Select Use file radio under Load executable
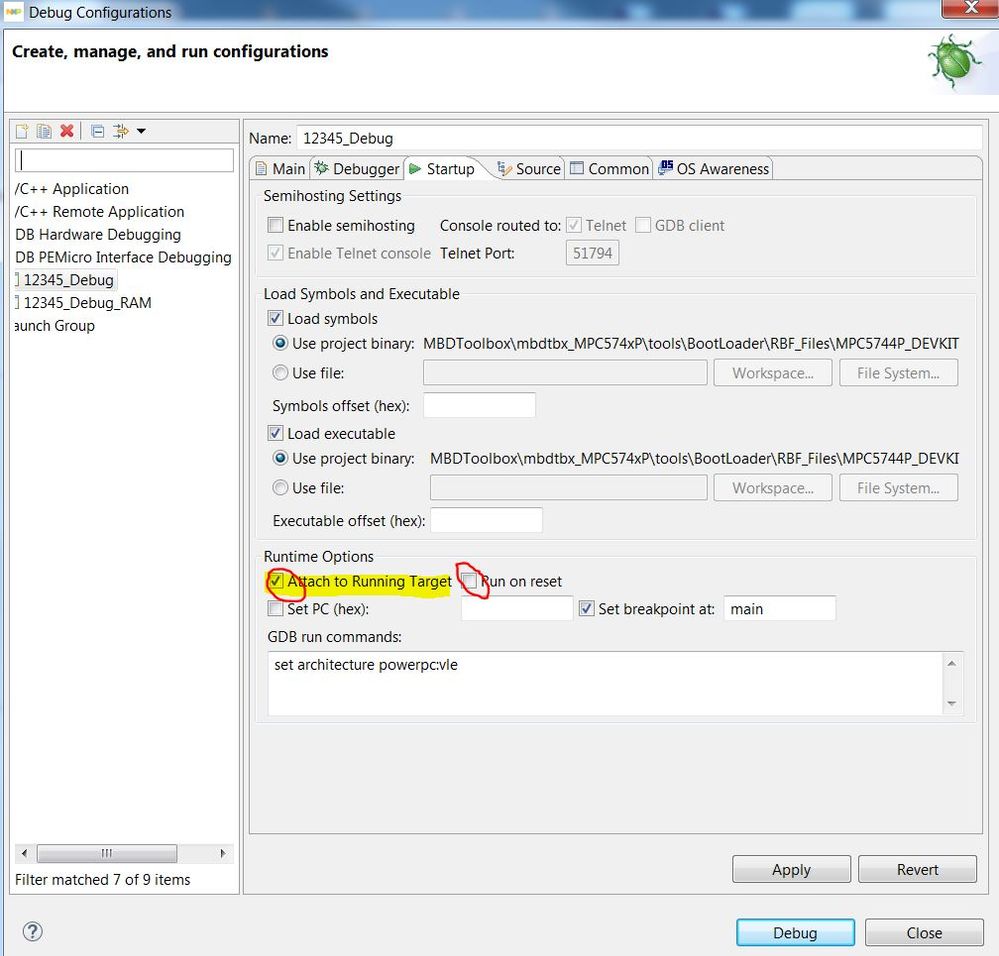This screenshot has height=956, width=999. pos(280,488)
